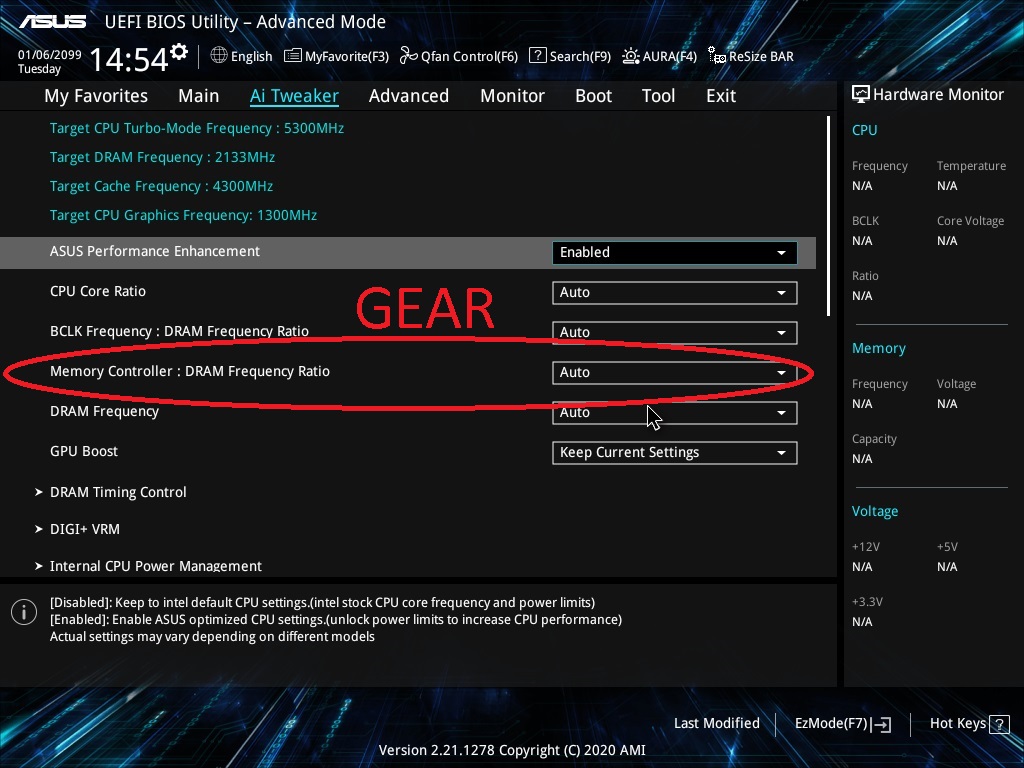Viewport: 1024px width, 768px height.
Task: Click the AURA(F4) label
Action: pos(669,57)
